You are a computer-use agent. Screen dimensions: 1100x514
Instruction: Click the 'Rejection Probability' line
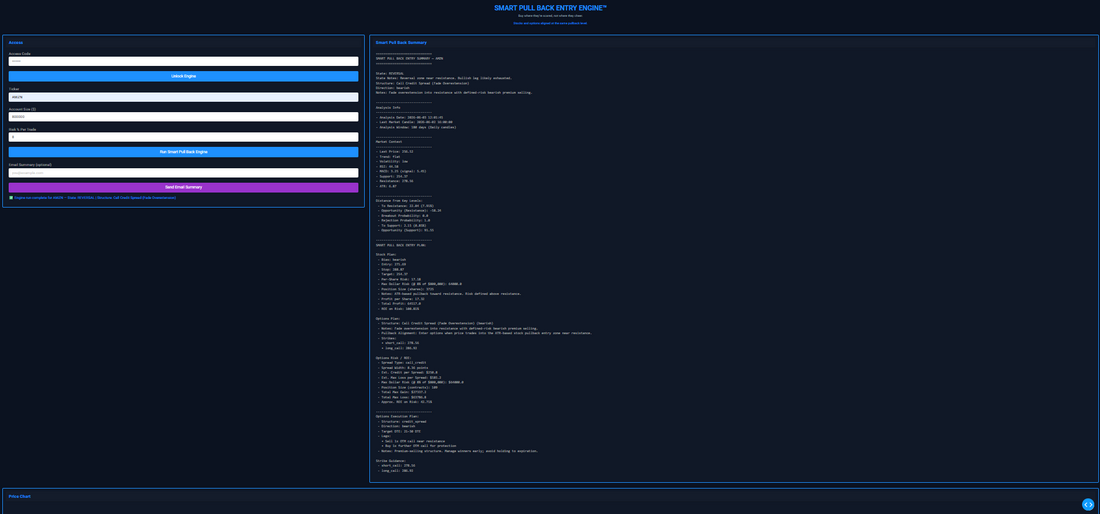click(x=405, y=220)
